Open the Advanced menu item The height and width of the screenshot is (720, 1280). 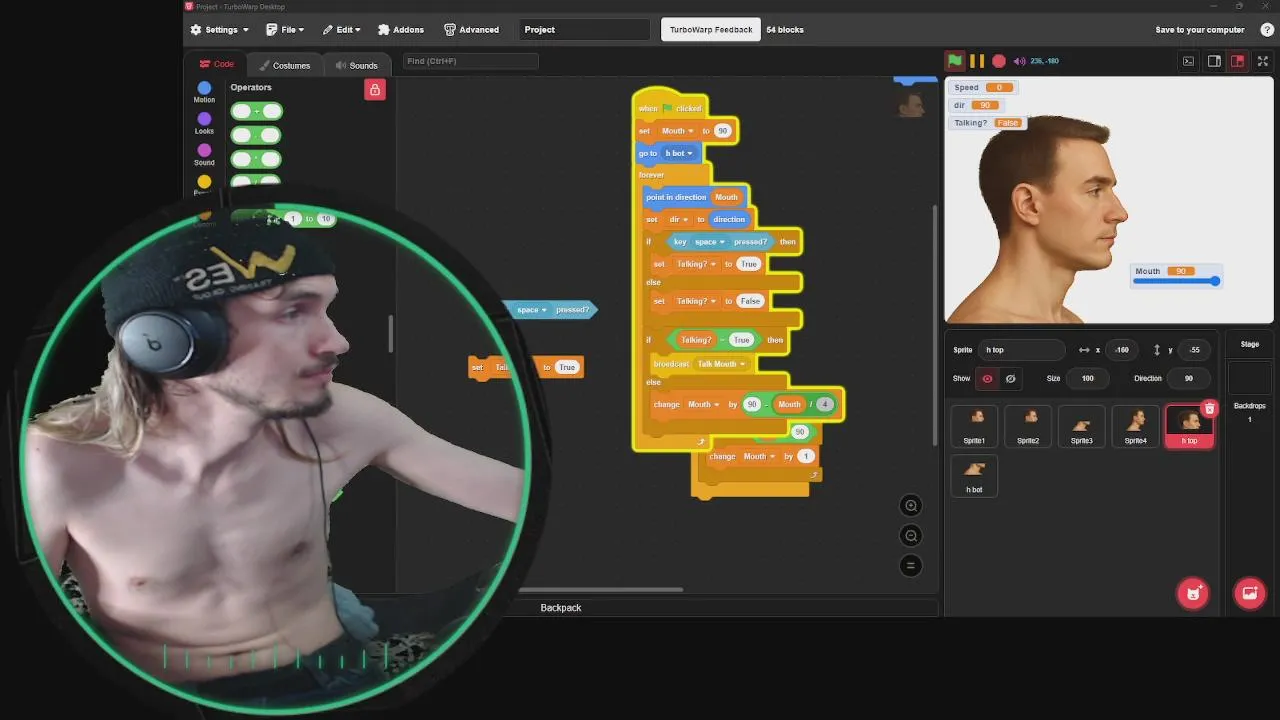click(x=471, y=30)
